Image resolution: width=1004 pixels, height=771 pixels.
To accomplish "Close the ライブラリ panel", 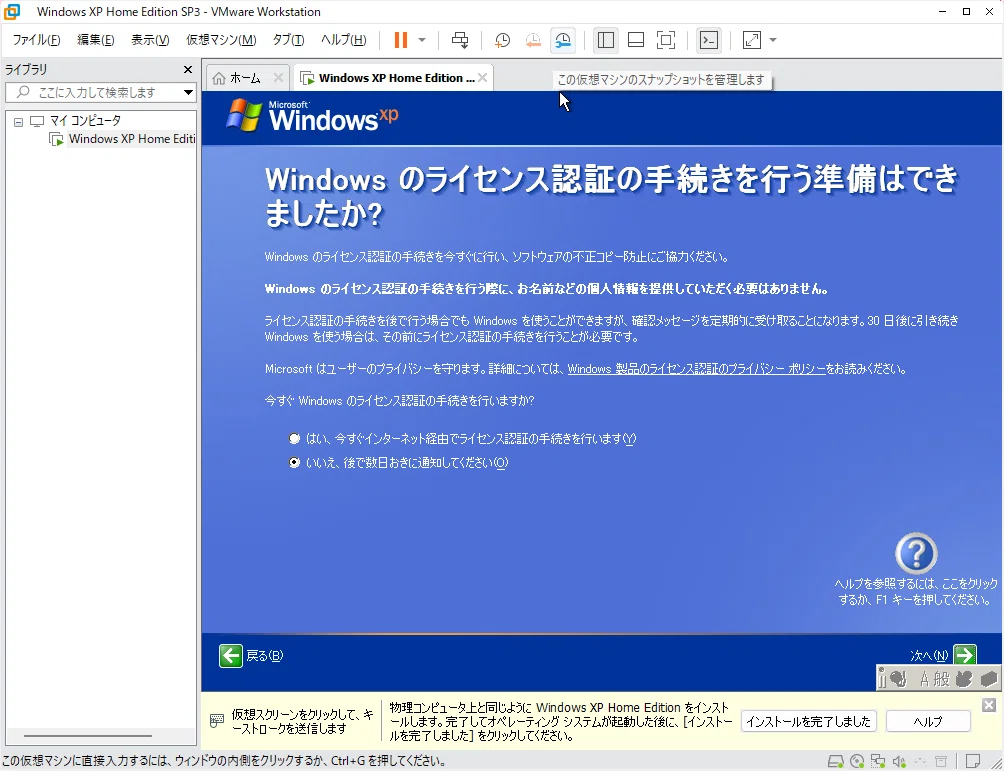I will 188,69.
